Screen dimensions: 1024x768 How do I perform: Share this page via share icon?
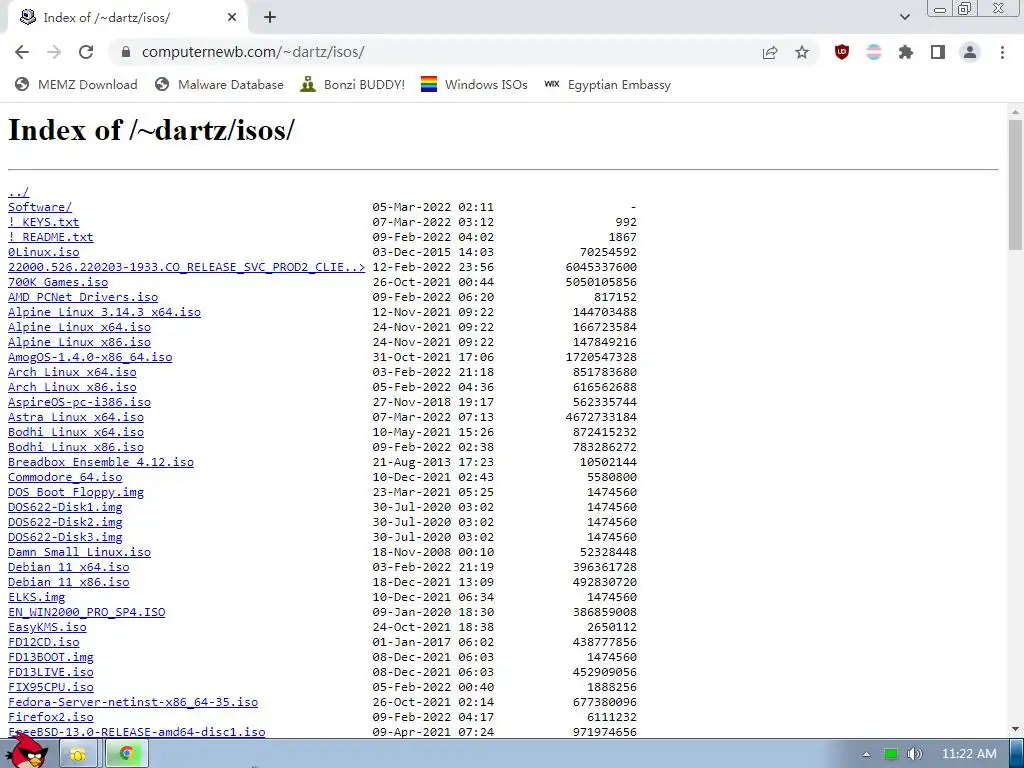pos(770,52)
